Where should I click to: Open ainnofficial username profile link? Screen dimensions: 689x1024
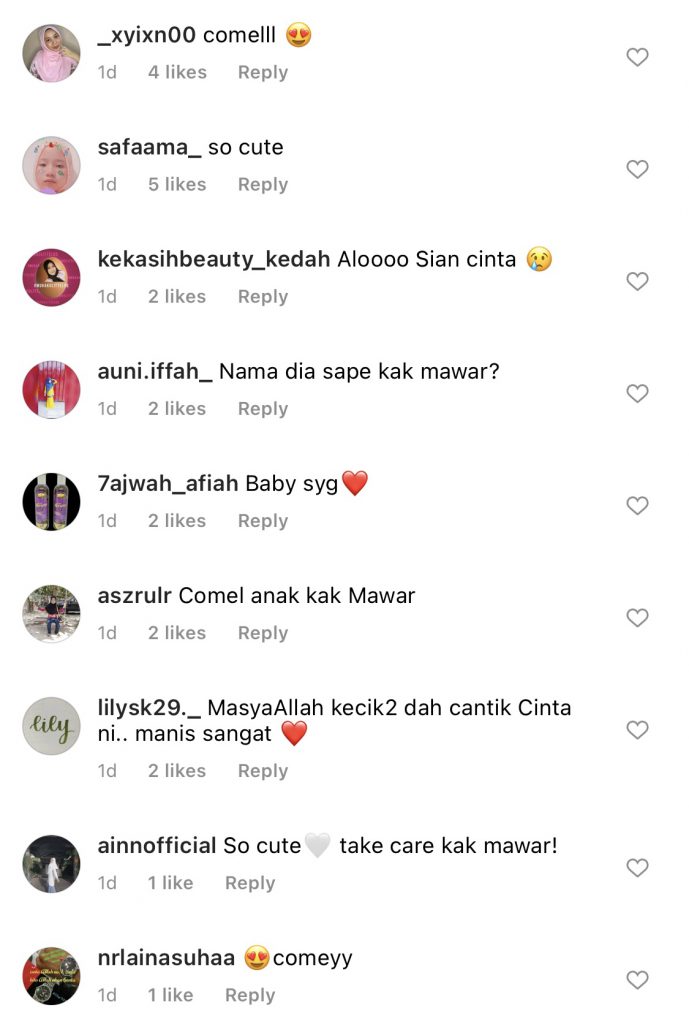tap(157, 846)
